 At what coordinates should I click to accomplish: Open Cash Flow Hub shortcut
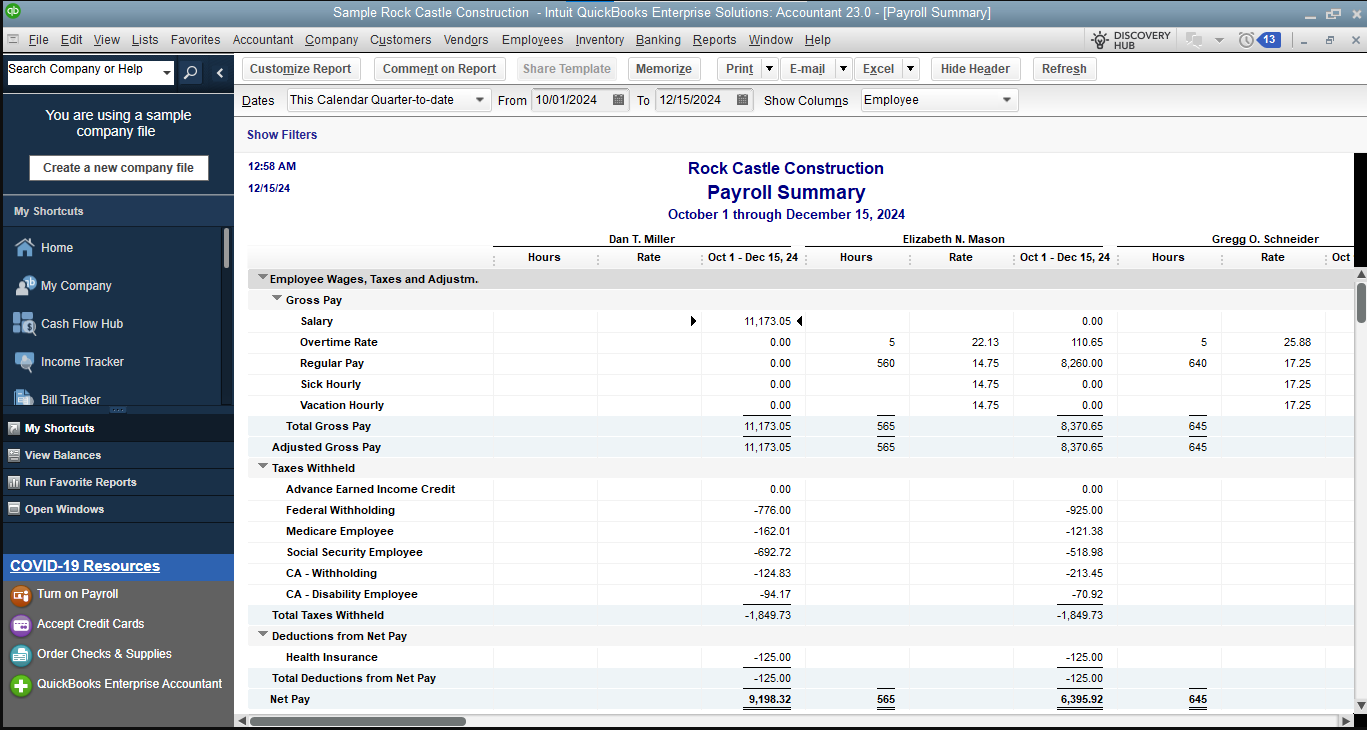pos(81,324)
